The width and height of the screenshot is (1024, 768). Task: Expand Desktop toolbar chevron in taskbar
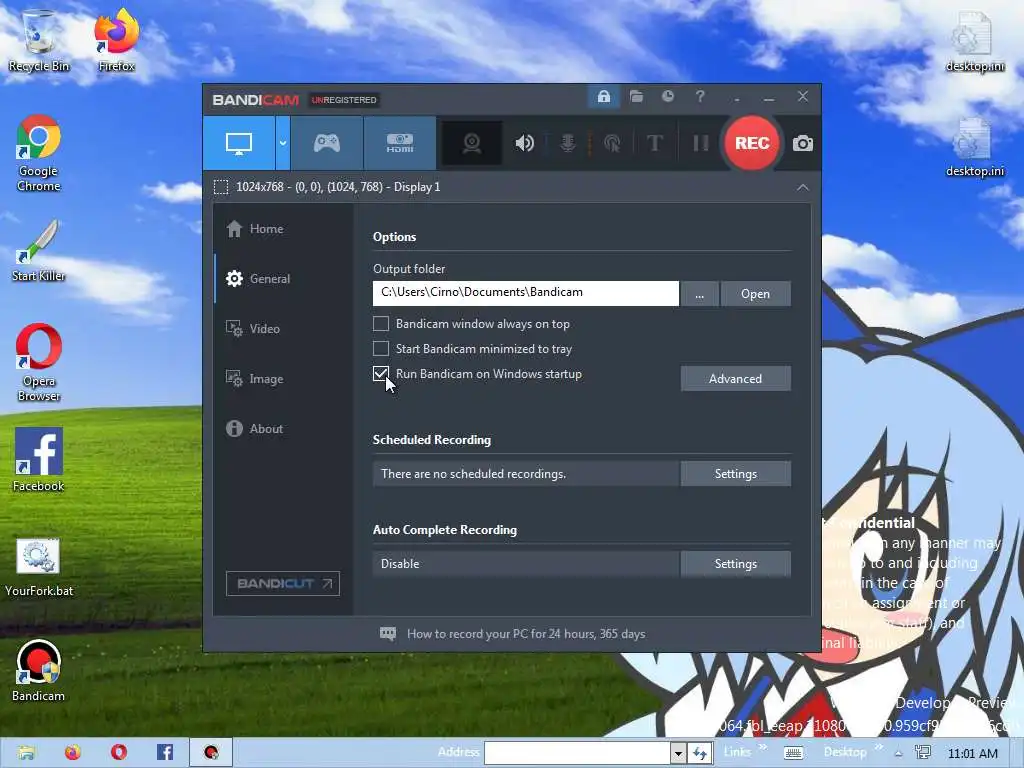click(878, 748)
